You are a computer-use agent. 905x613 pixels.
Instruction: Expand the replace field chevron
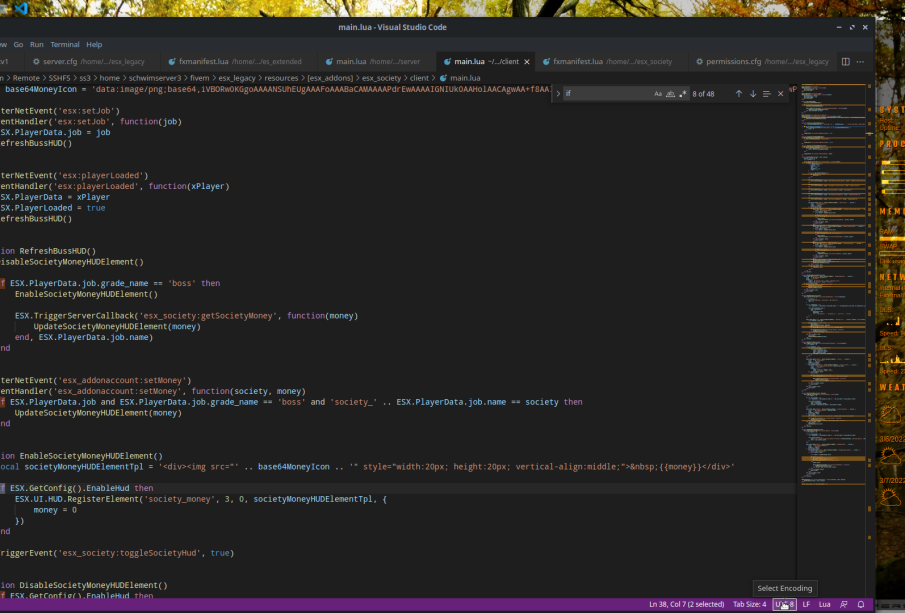(558, 93)
